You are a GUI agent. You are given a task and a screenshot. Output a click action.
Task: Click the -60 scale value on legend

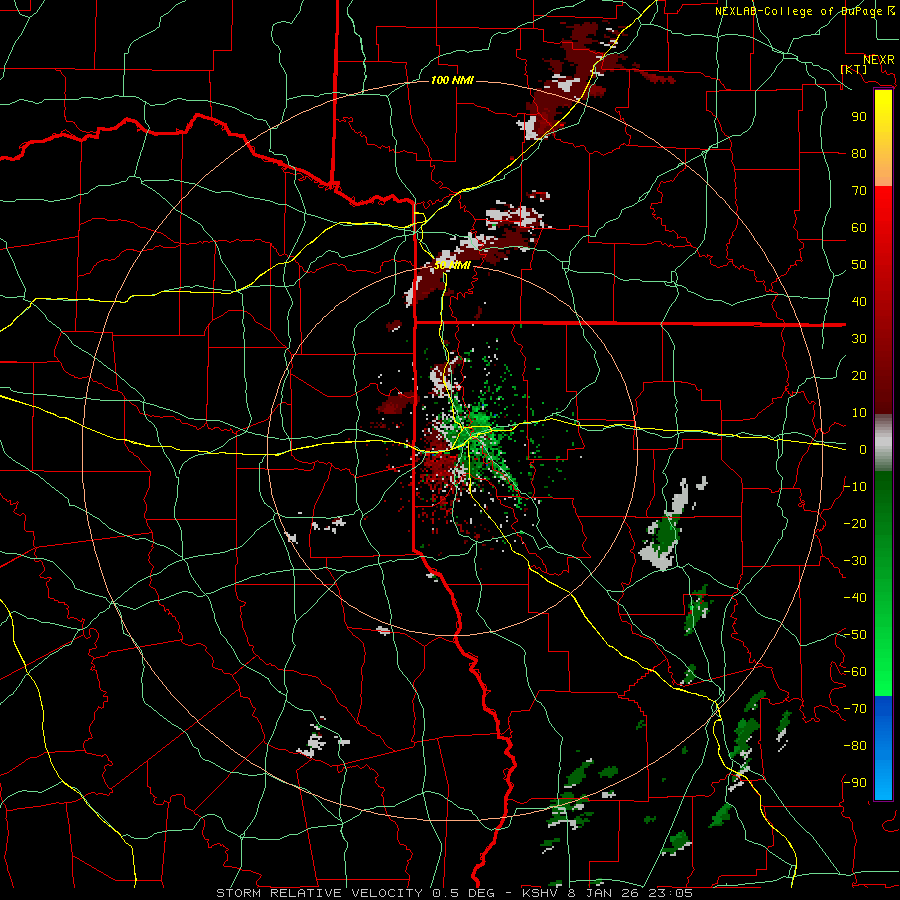(x=855, y=672)
